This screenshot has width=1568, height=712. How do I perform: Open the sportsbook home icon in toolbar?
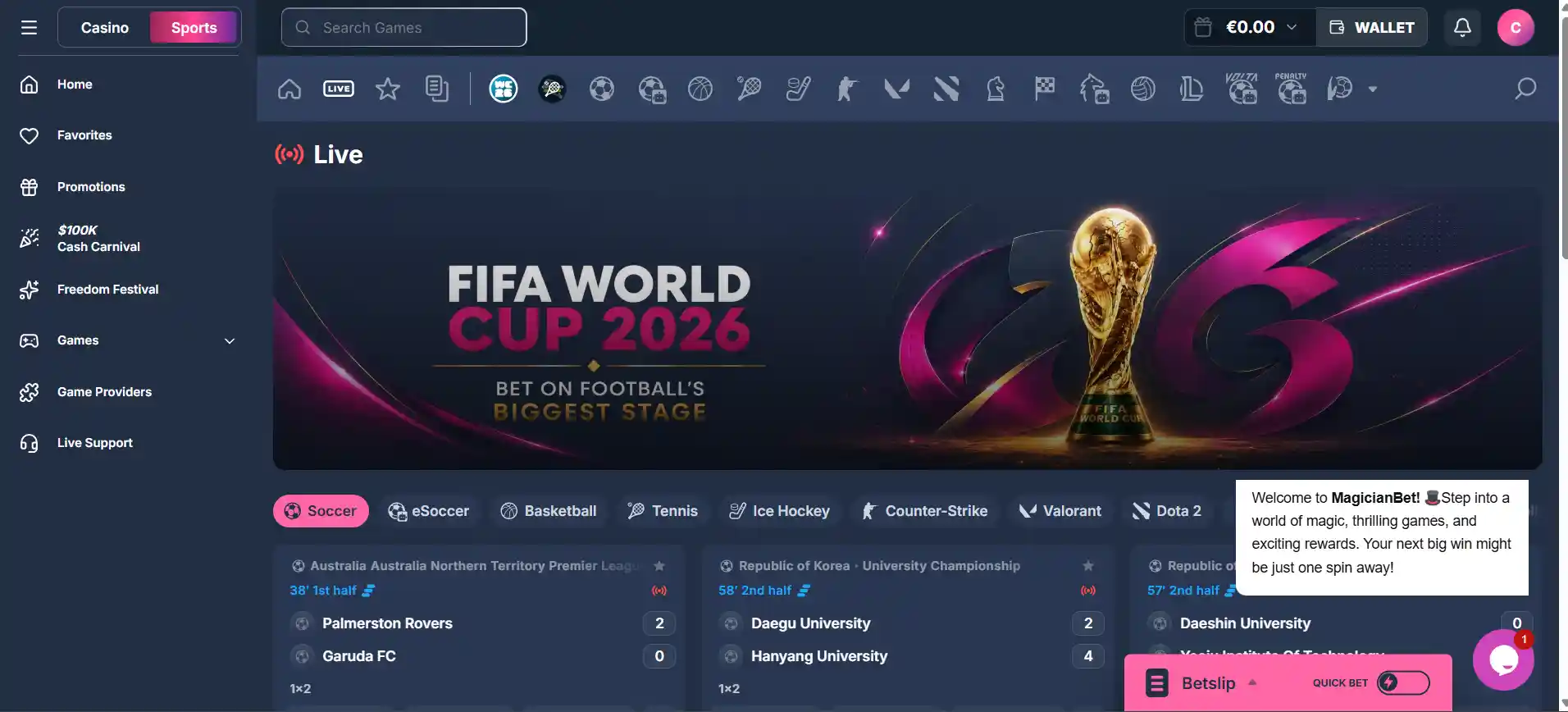pyautogui.click(x=289, y=89)
